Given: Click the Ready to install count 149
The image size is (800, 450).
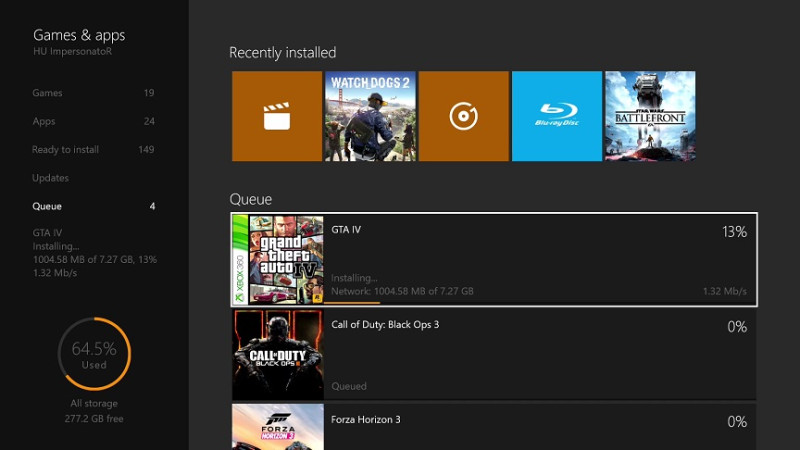Looking at the screenshot, I should [x=146, y=149].
